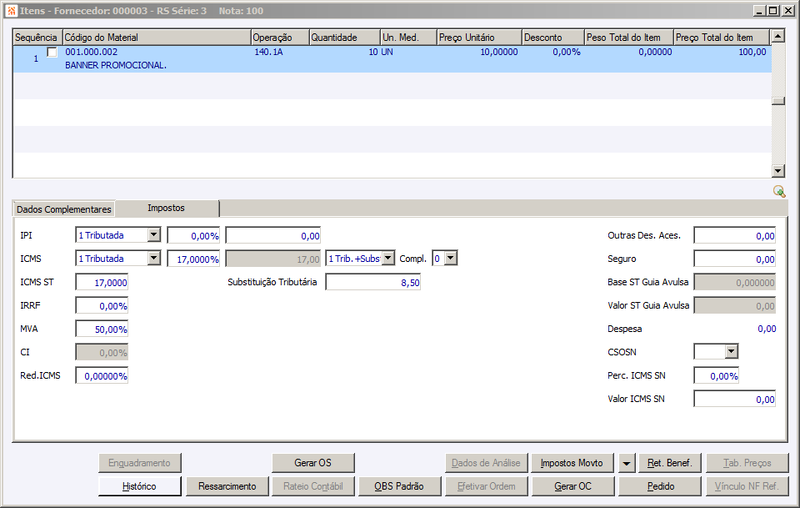Select the Impostos tab
This screenshot has width=800, height=508.
coord(166,208)
